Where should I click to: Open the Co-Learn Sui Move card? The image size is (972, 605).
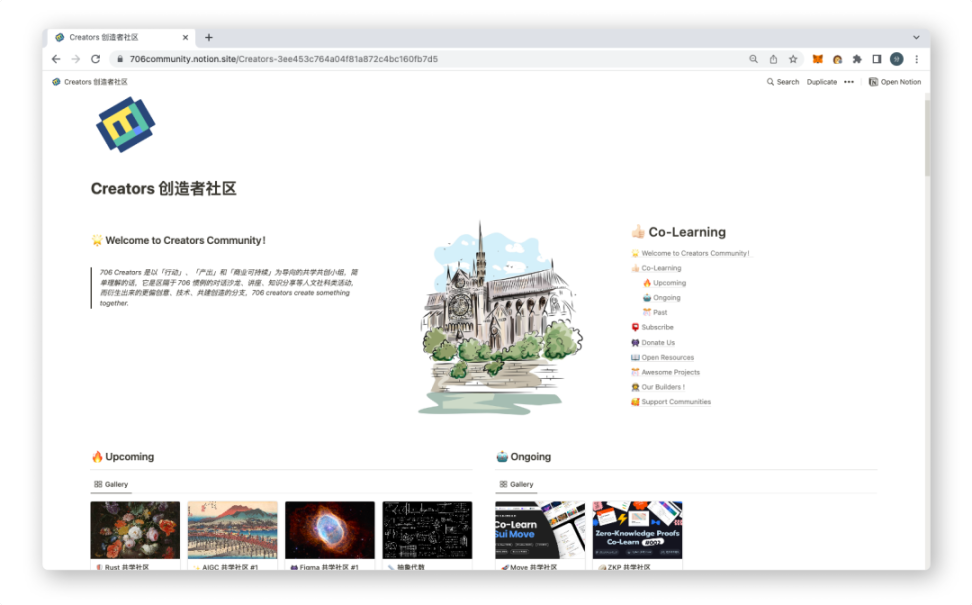pos(540,536)
